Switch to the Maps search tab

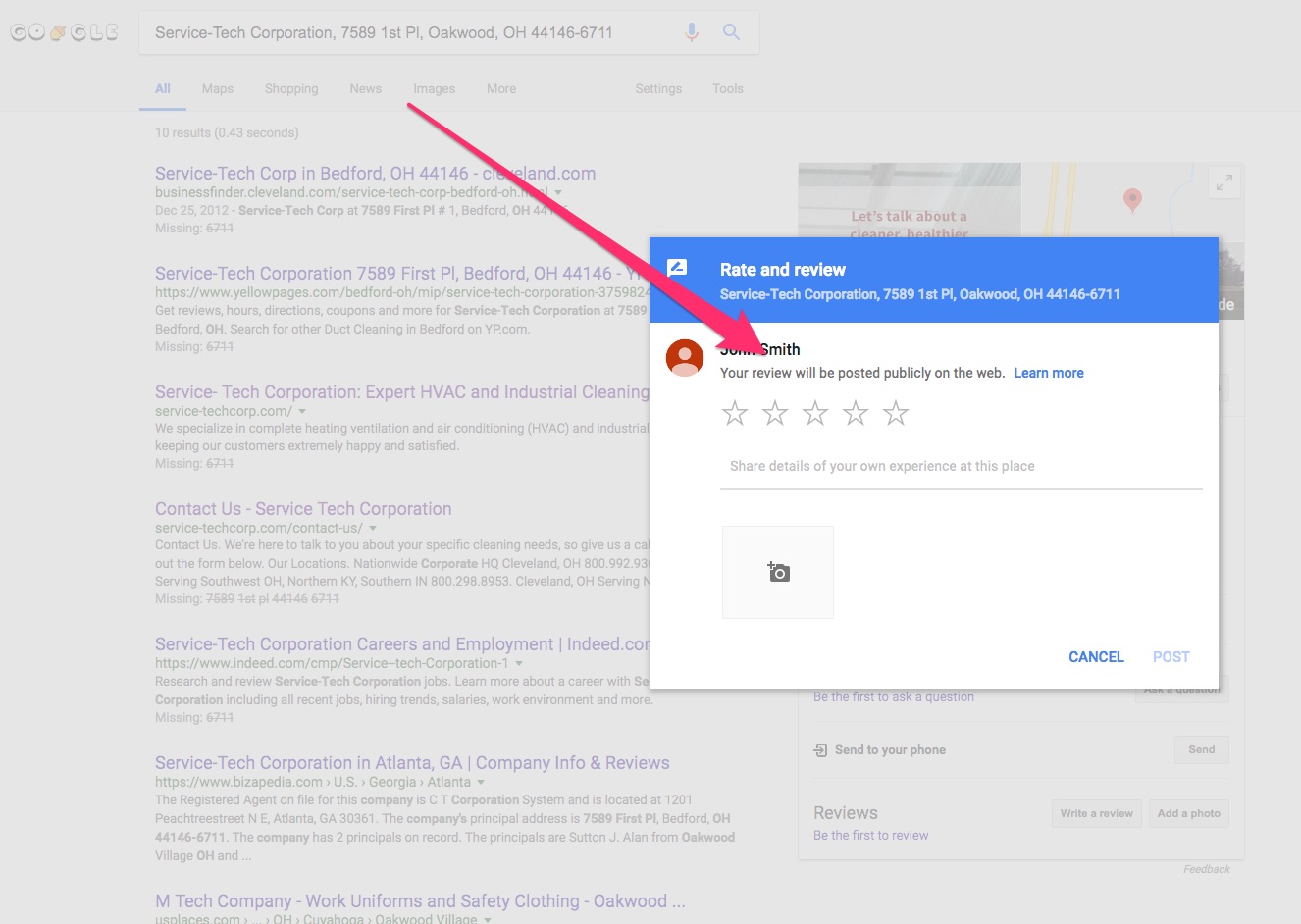(x=217, y=88)
